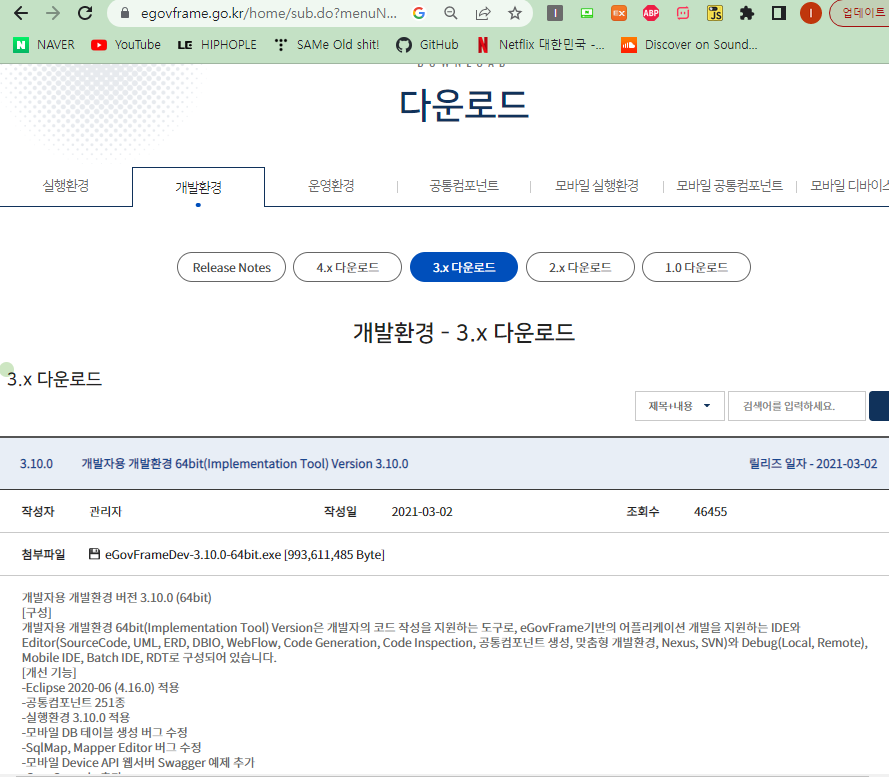Screen dimensions: 889x777
Task: Switch to the 공통컴포넌트 tab
Action: [464, 186]
